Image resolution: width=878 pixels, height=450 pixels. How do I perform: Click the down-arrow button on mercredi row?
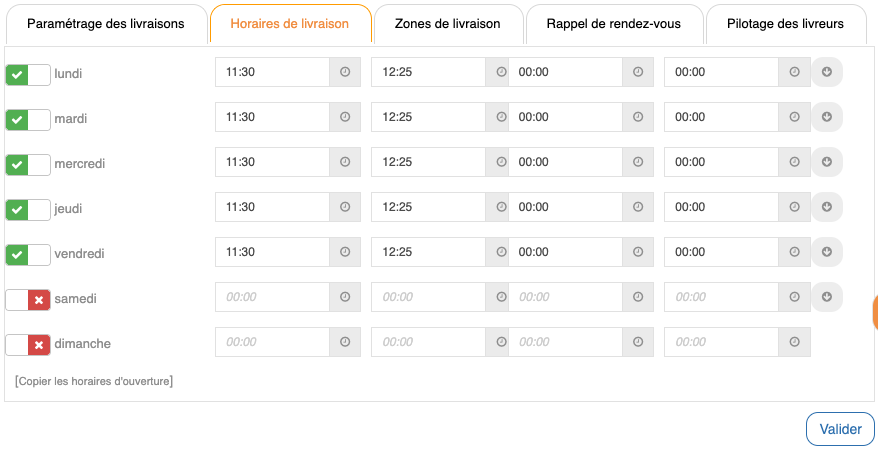827,162
